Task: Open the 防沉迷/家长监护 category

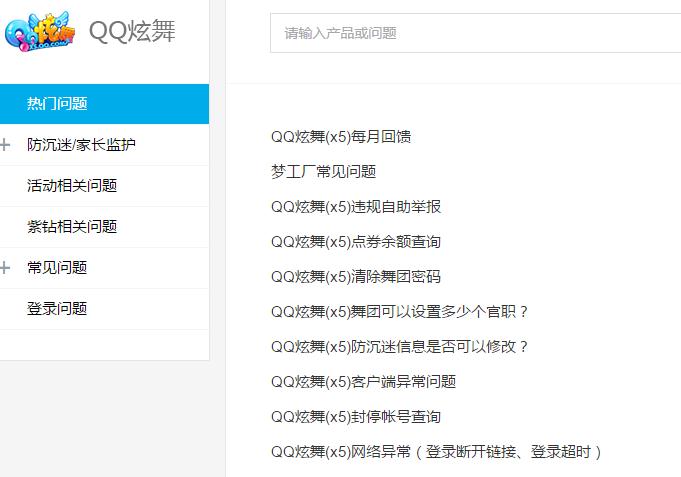Action: coord(81,145)
